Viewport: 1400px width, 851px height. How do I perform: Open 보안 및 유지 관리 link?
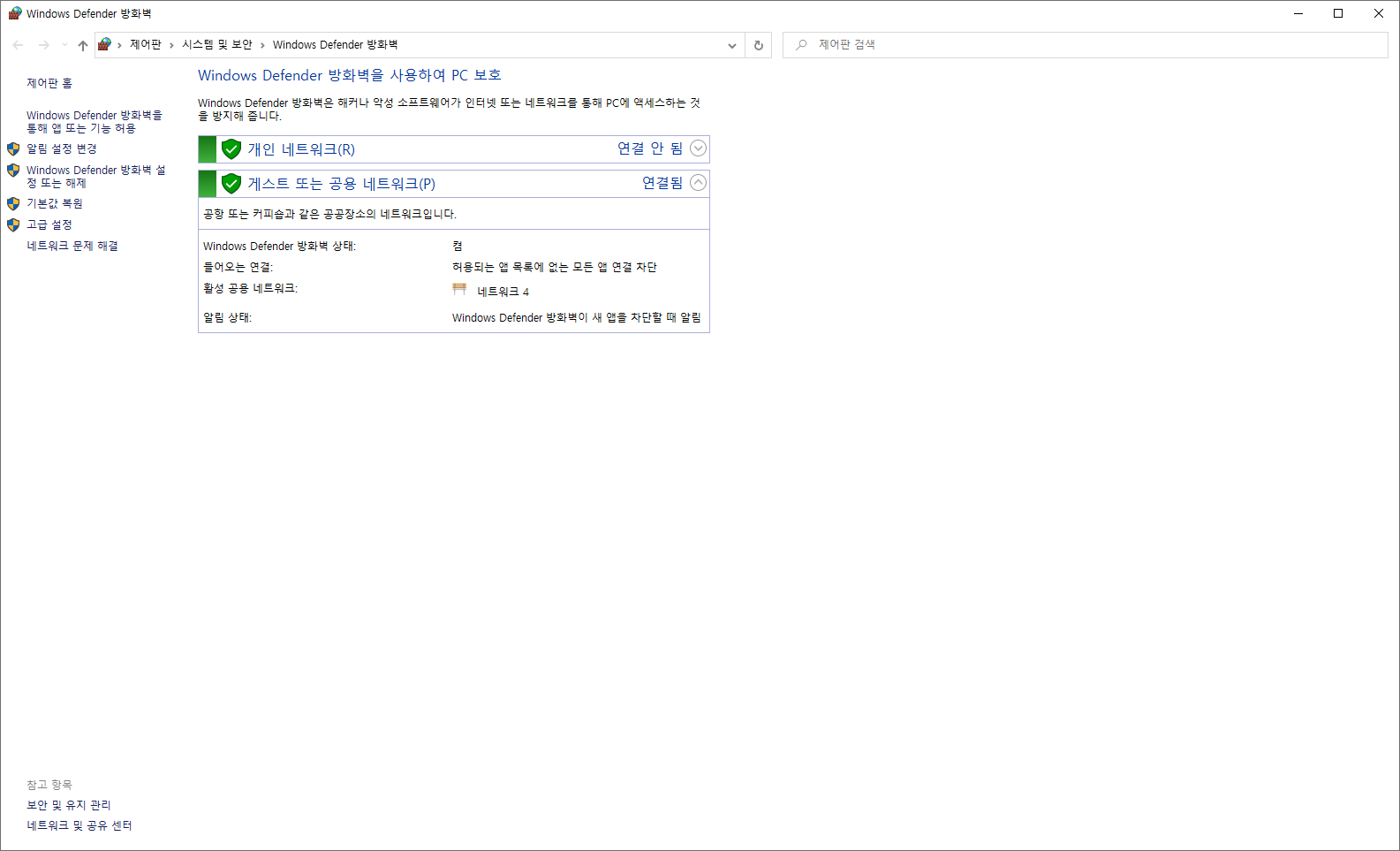(69, 805)
